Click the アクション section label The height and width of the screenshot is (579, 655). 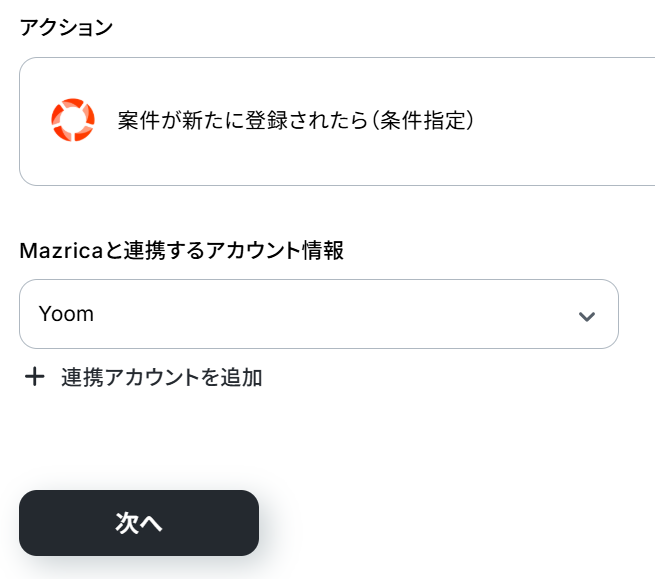(66, 27)
